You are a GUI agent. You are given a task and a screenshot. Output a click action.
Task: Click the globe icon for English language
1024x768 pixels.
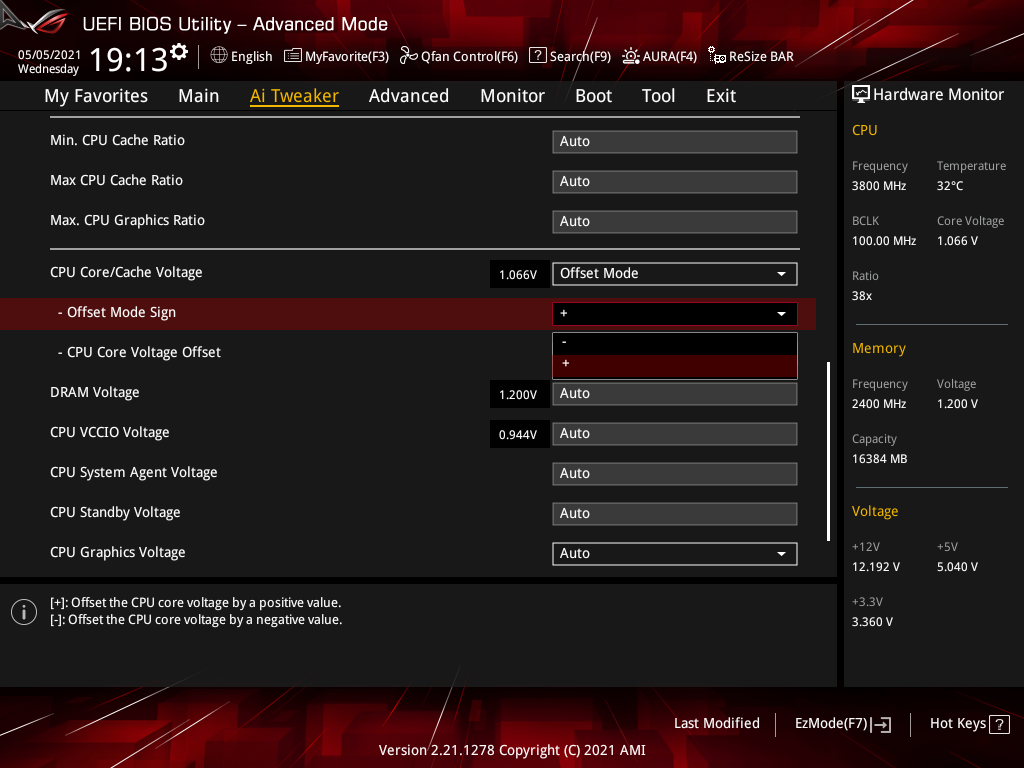(219, 56)
